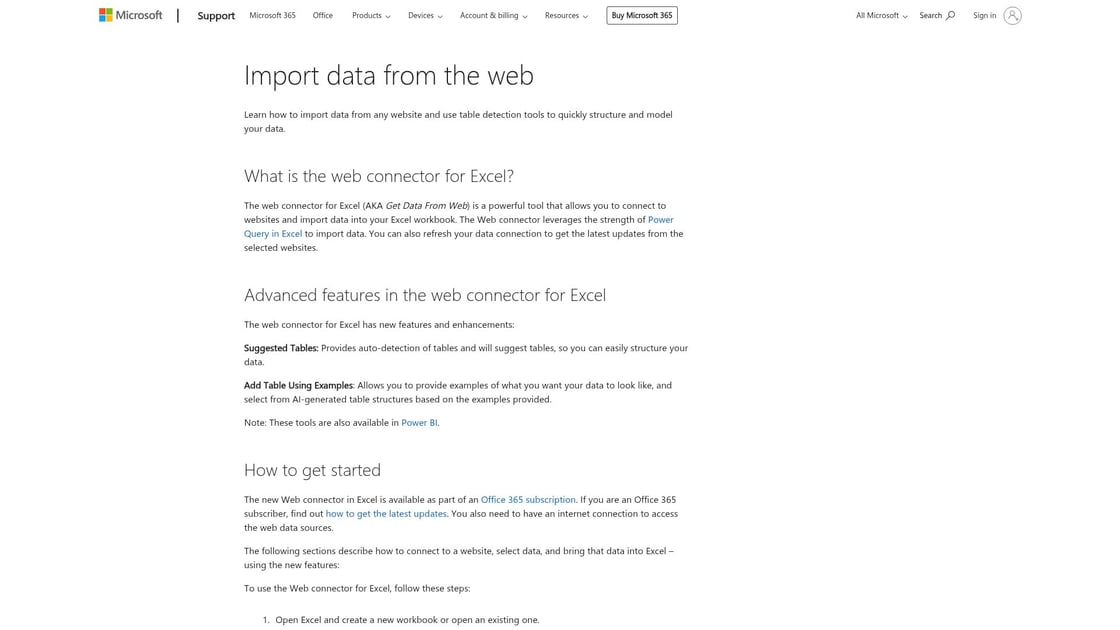Click the search magnifier icon
1120x630 pixels.
point(950,15)
